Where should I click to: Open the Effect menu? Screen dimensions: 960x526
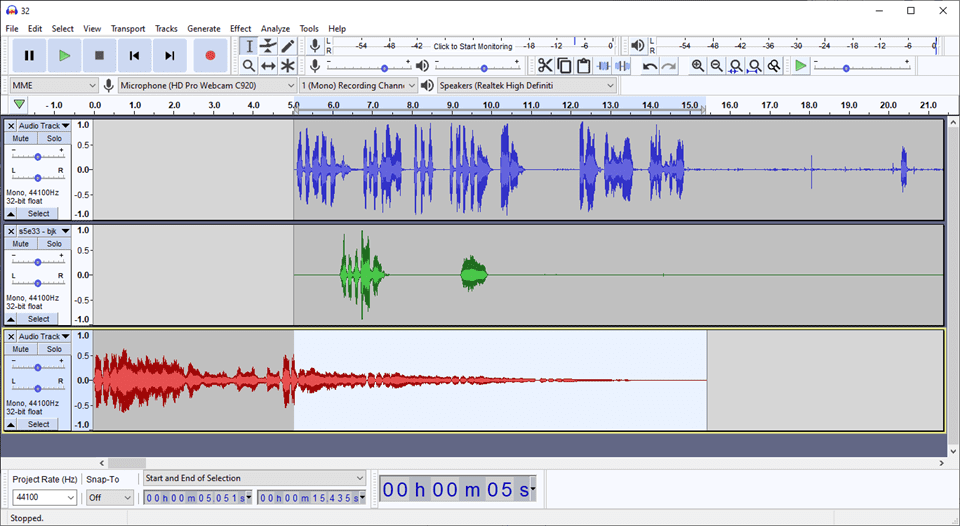(240, 29)
